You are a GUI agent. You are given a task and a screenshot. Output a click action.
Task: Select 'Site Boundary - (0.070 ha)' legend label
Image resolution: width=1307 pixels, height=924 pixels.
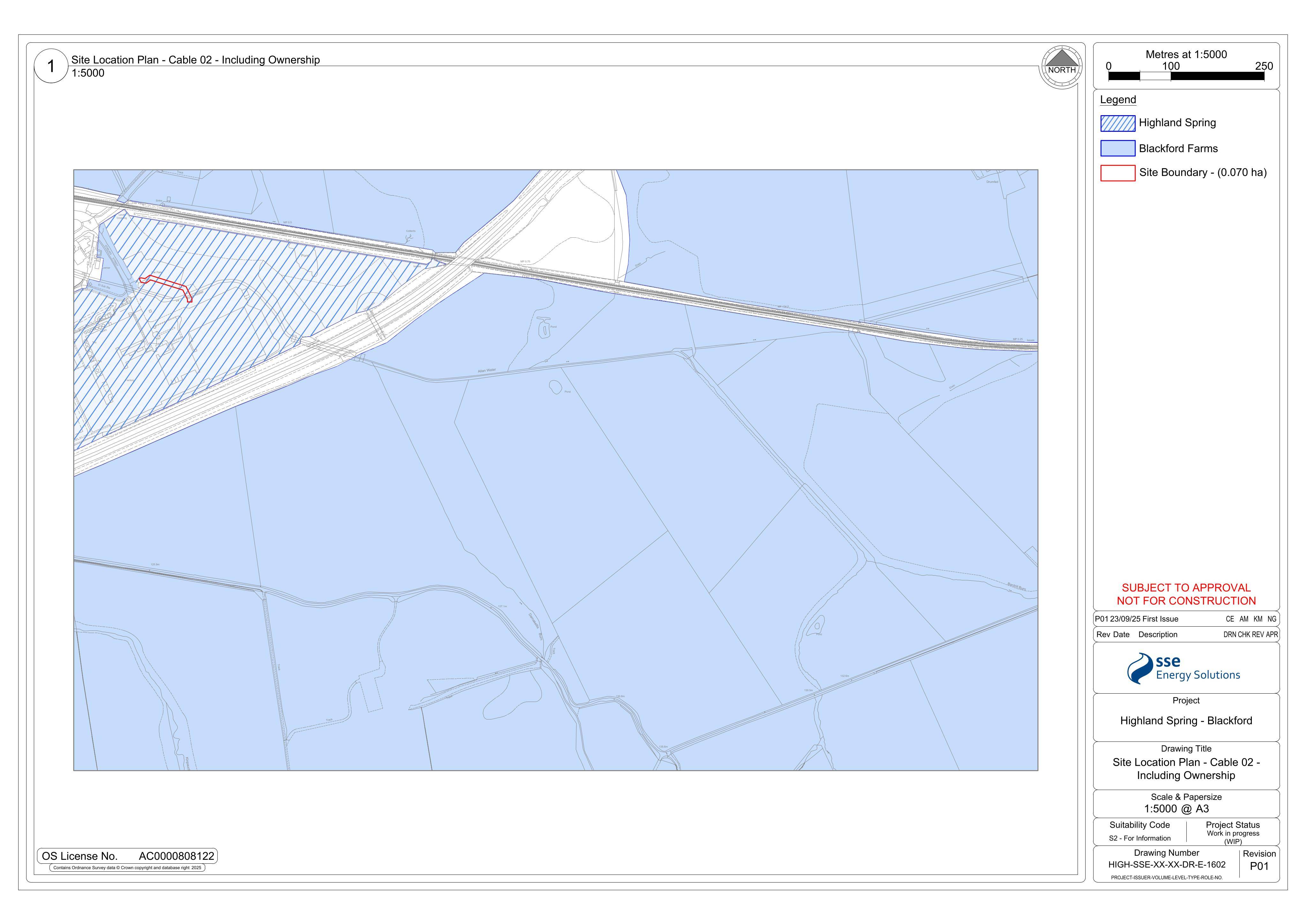(x=1203, y=173)
